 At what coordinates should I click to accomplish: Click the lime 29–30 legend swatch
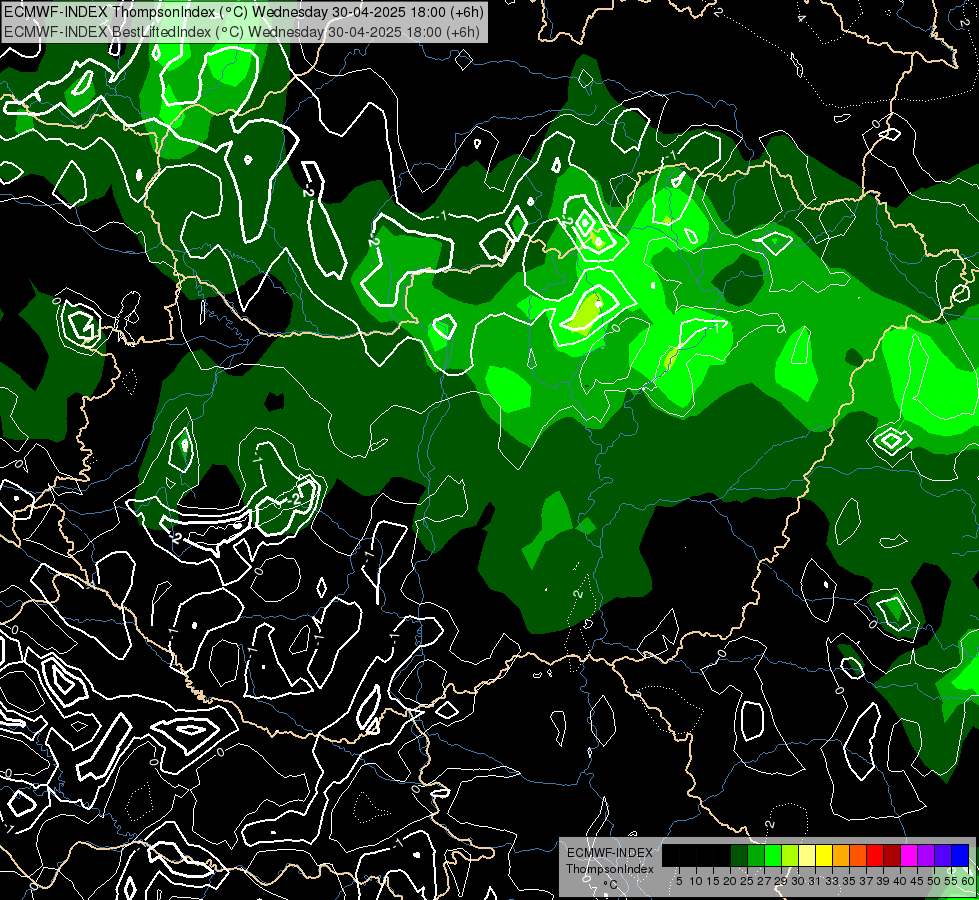click(790, 856)
